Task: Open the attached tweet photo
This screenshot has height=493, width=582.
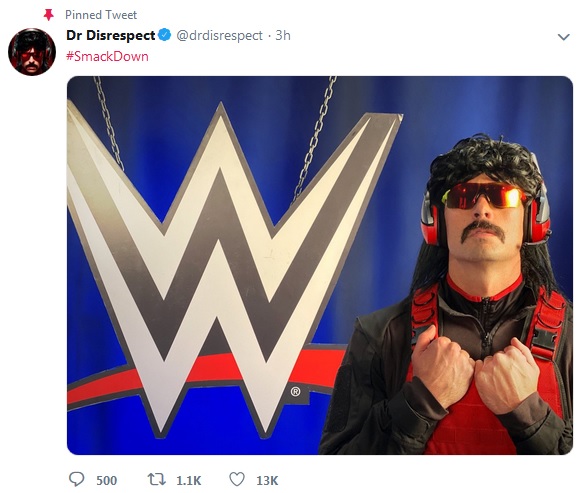Action: click(320, 265)
